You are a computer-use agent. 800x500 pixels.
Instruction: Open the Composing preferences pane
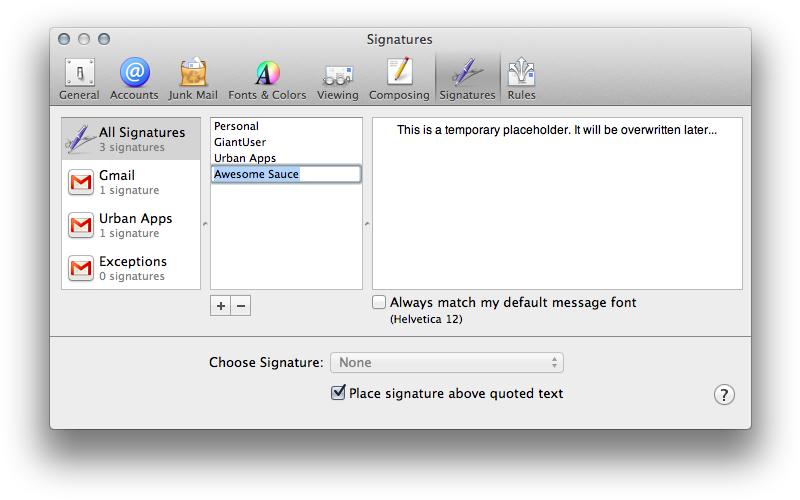399,80
